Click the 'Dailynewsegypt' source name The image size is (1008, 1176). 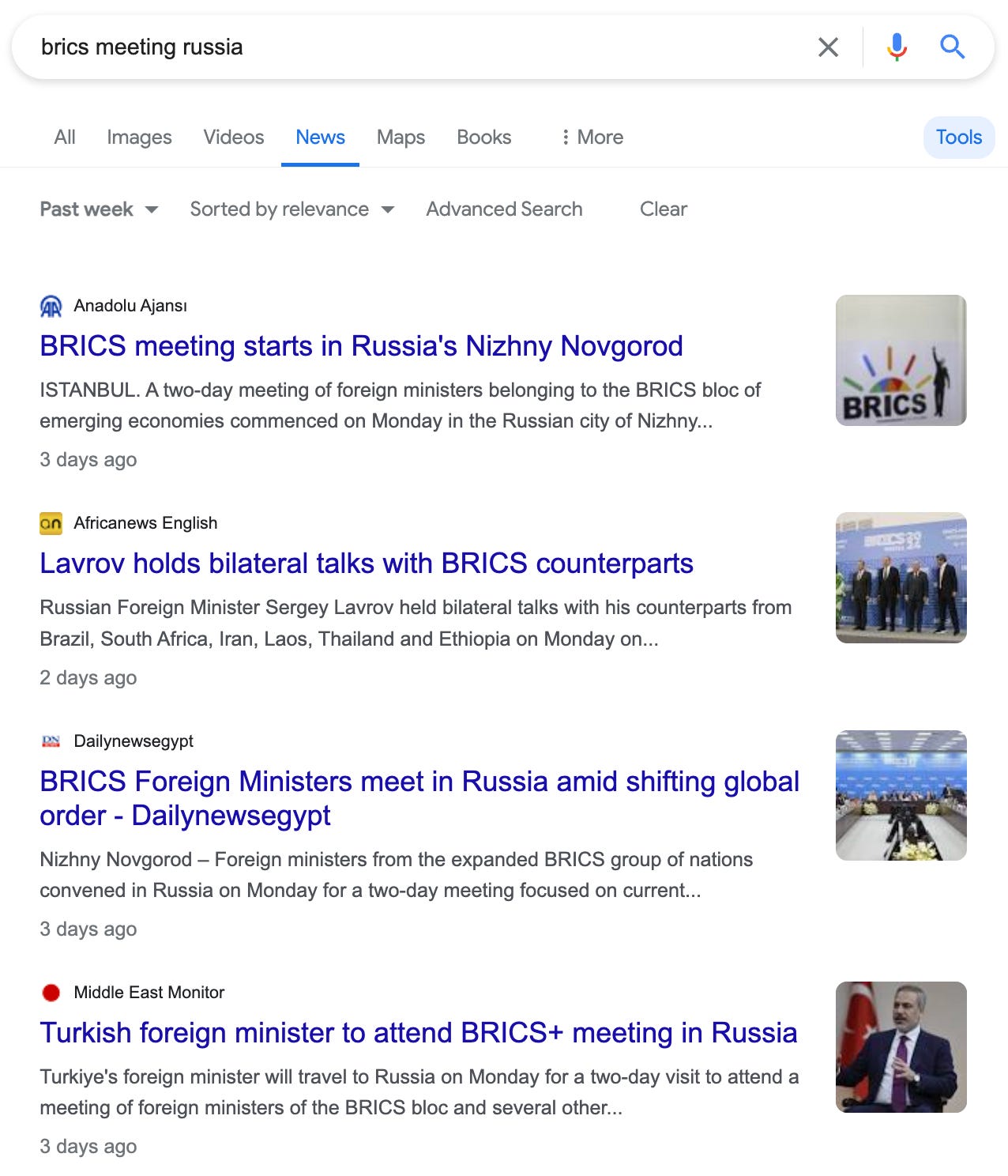pos(134,741)
